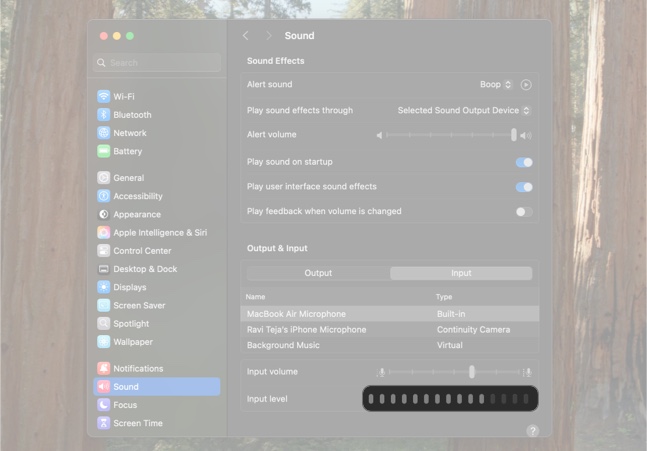The width and height of the screenshot is (647, 451).
Task: Open the Wallpaper icon
Action: (x=104, y=342)
